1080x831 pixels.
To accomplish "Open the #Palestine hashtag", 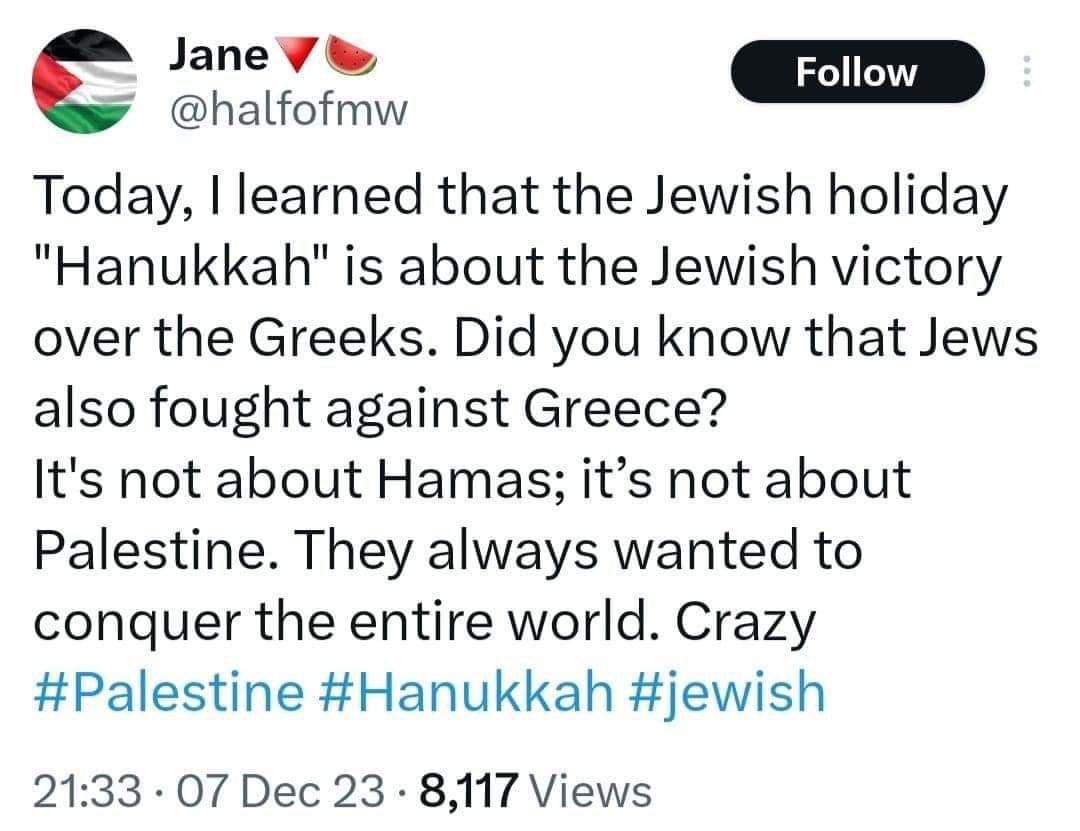I will [x=169, y=692].
